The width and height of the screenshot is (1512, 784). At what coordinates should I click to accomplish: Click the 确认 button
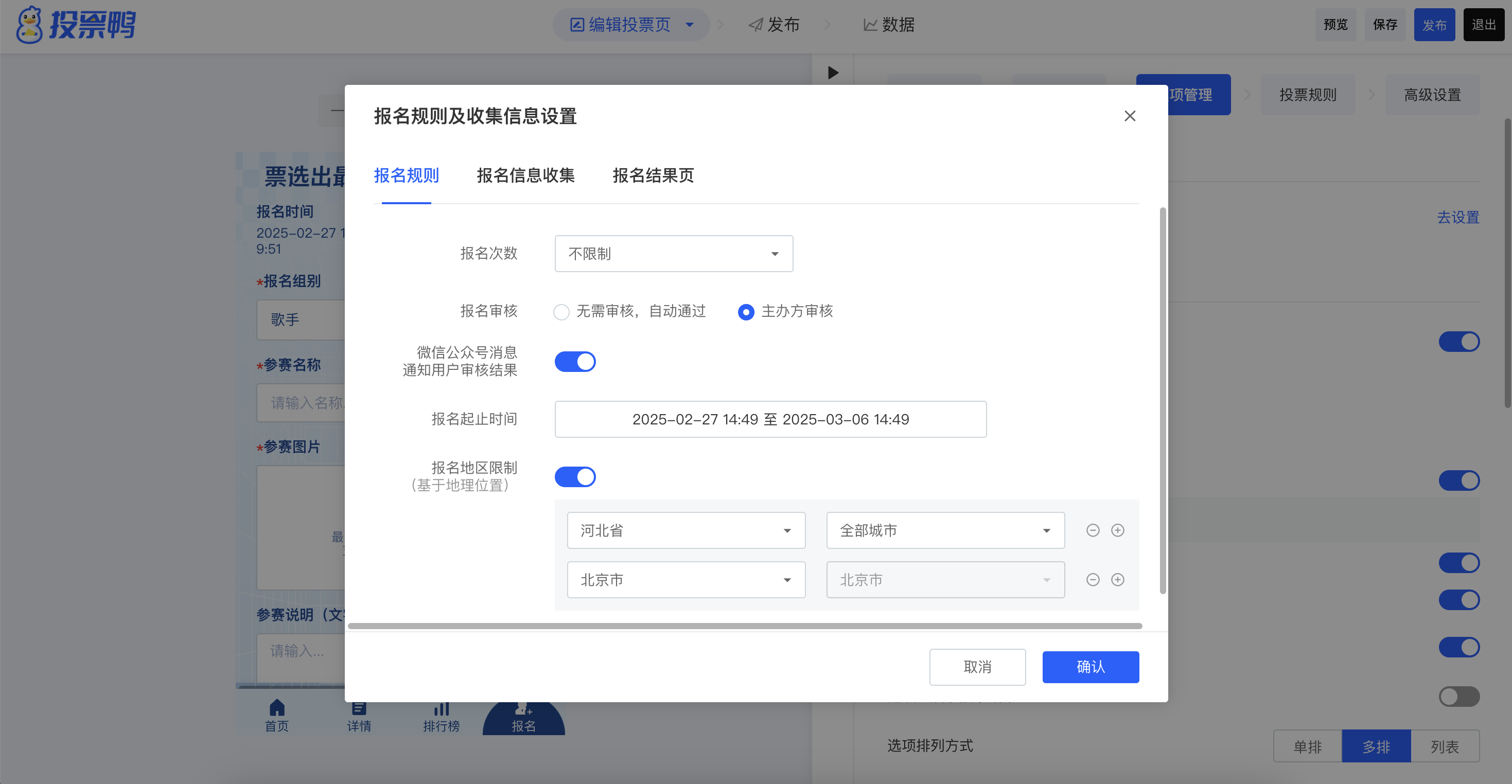coord(1090,667)
